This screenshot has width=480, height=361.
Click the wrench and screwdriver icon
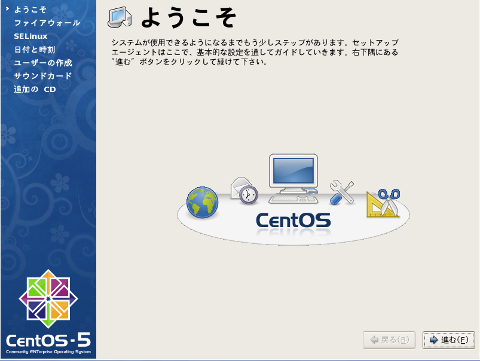pos(342,192)
